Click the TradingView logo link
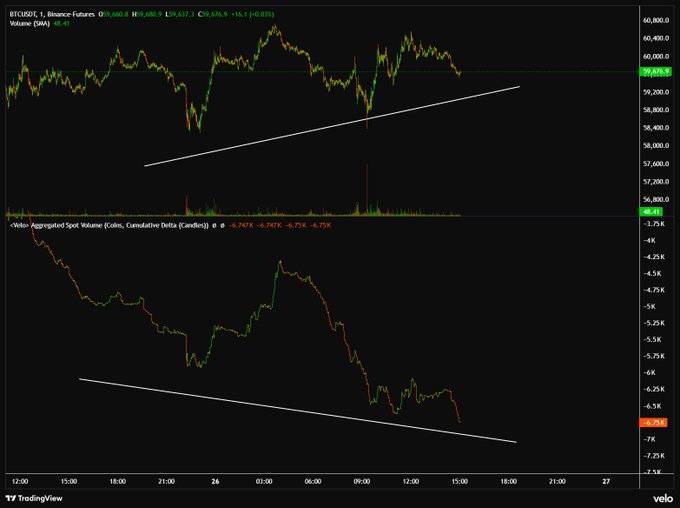 pos(34,498)
